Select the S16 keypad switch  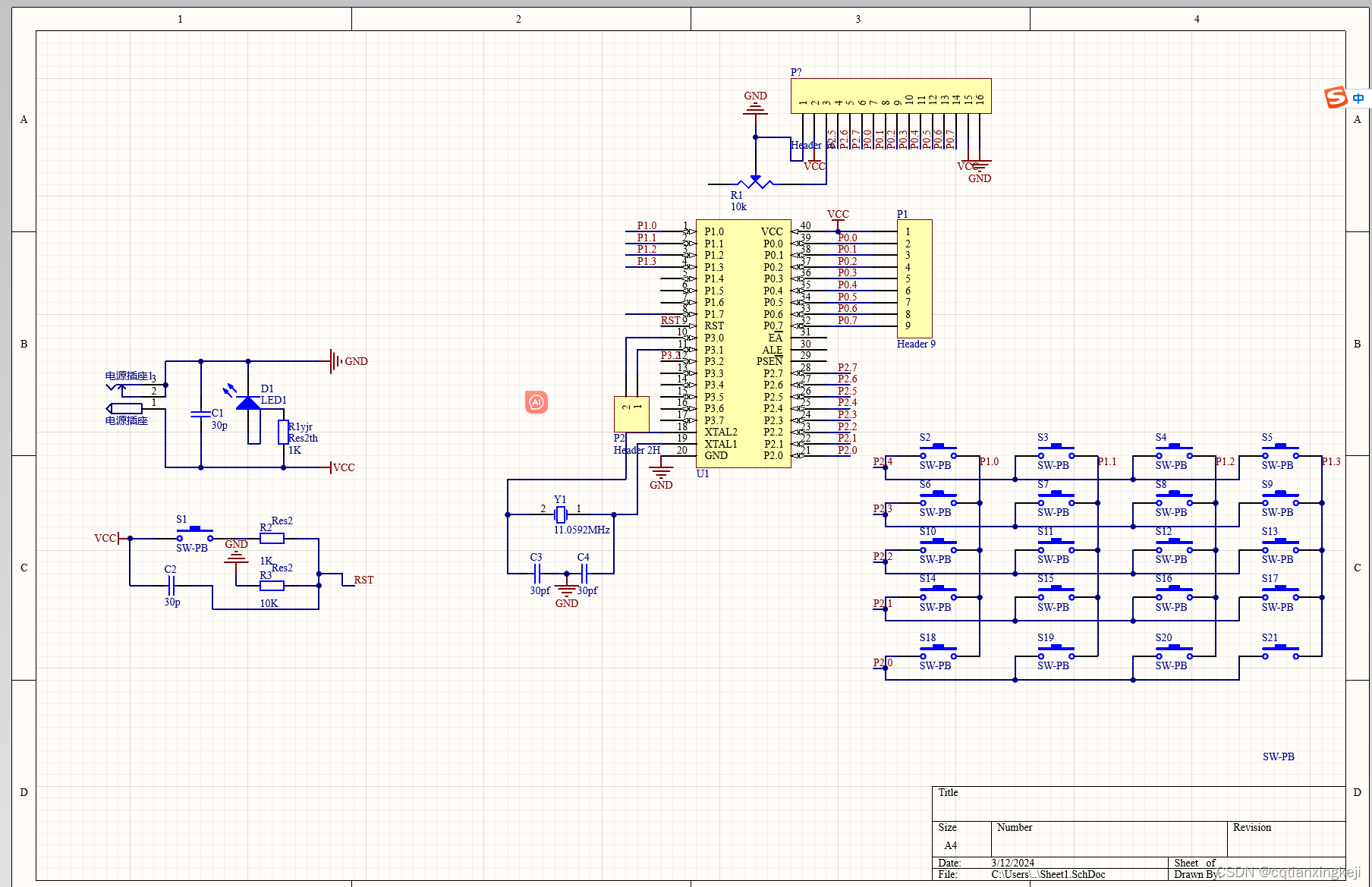(x=1174, y=593)
